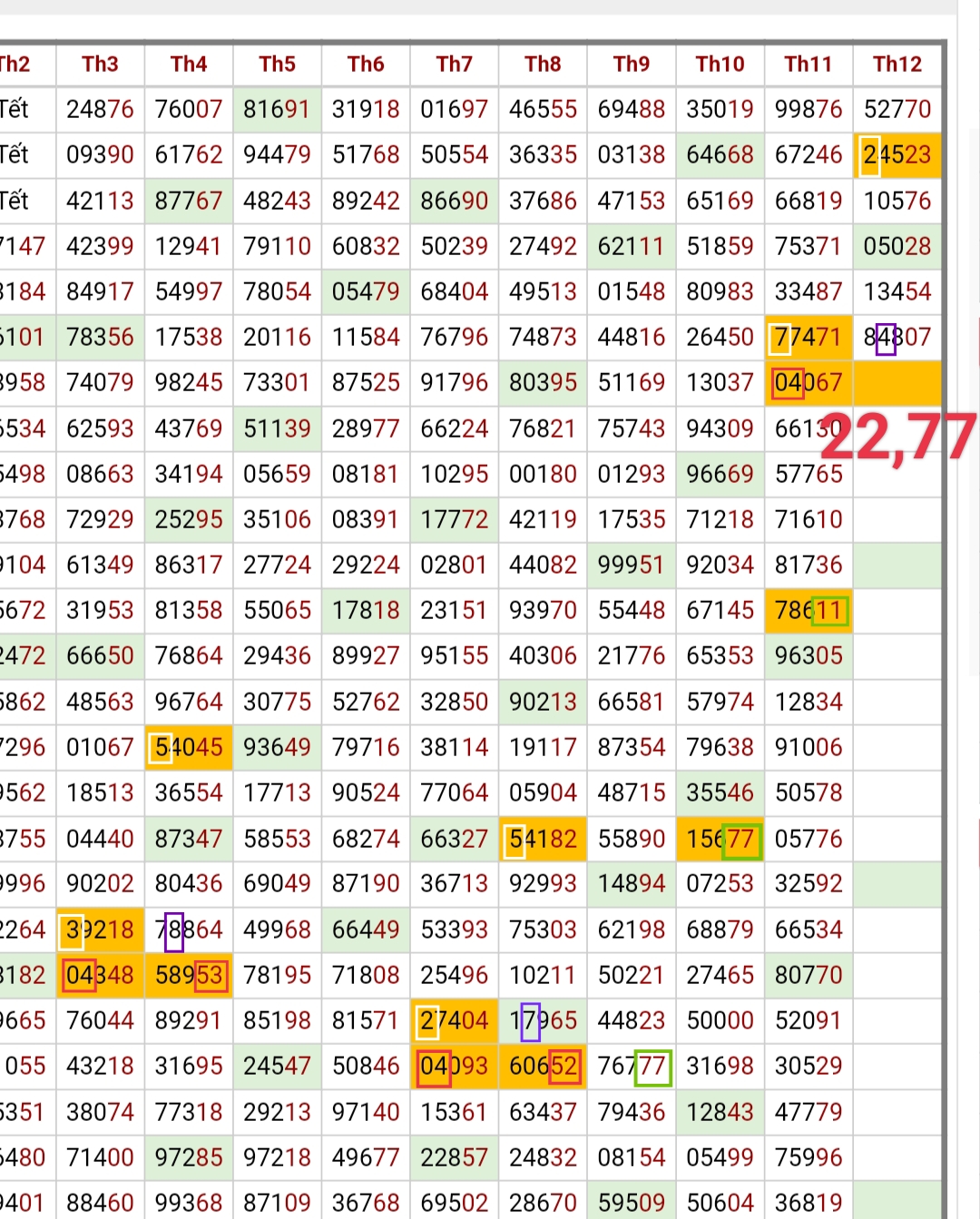Tap the green cell 35546

coord(720,792)
